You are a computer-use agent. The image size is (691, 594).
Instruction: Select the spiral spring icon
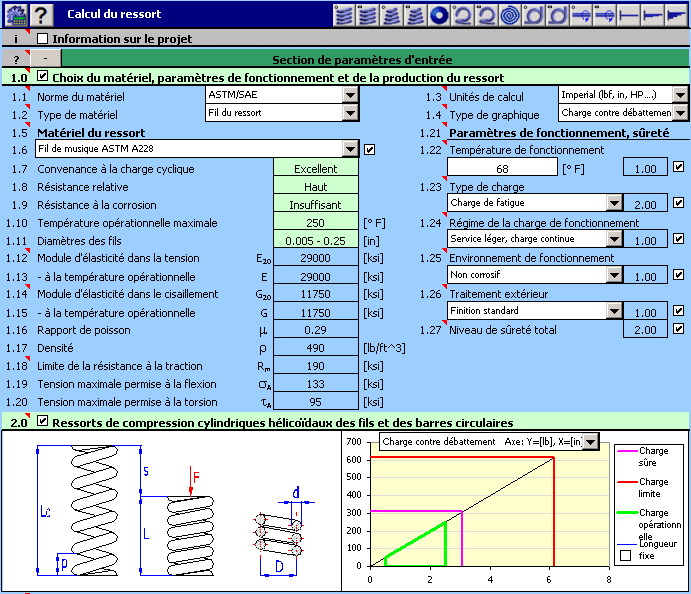(x=510, y=15)
